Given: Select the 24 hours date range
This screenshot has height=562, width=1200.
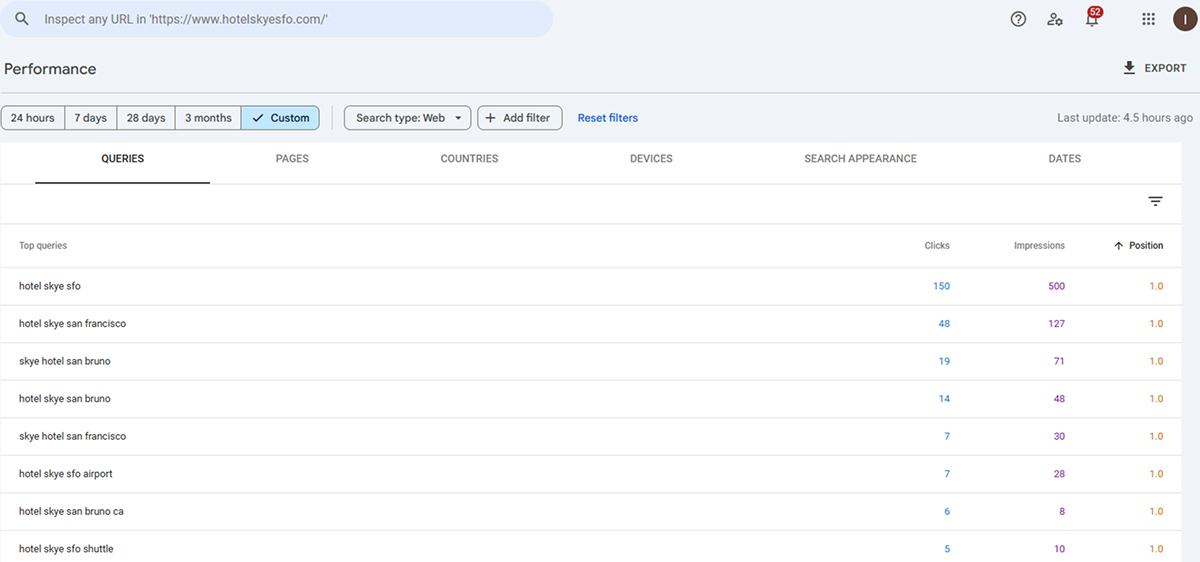Looking at the screenshot, I should coord(33,118).
